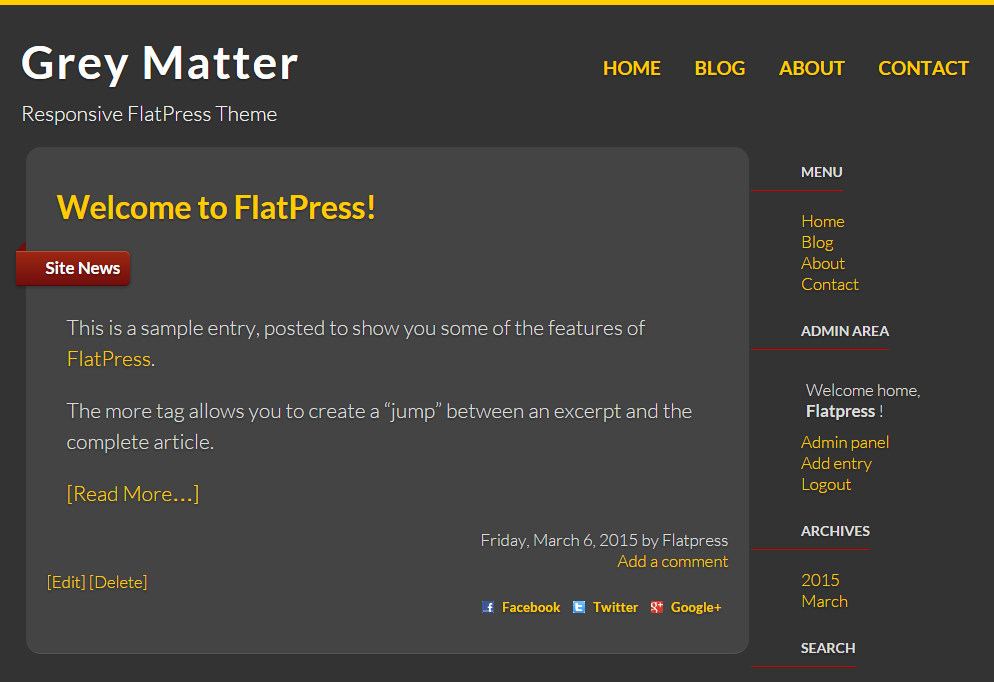The width and height of the screenshot is (994, 682).
Task: Open ABOUT in the top navigation
Action: [811, 68]
